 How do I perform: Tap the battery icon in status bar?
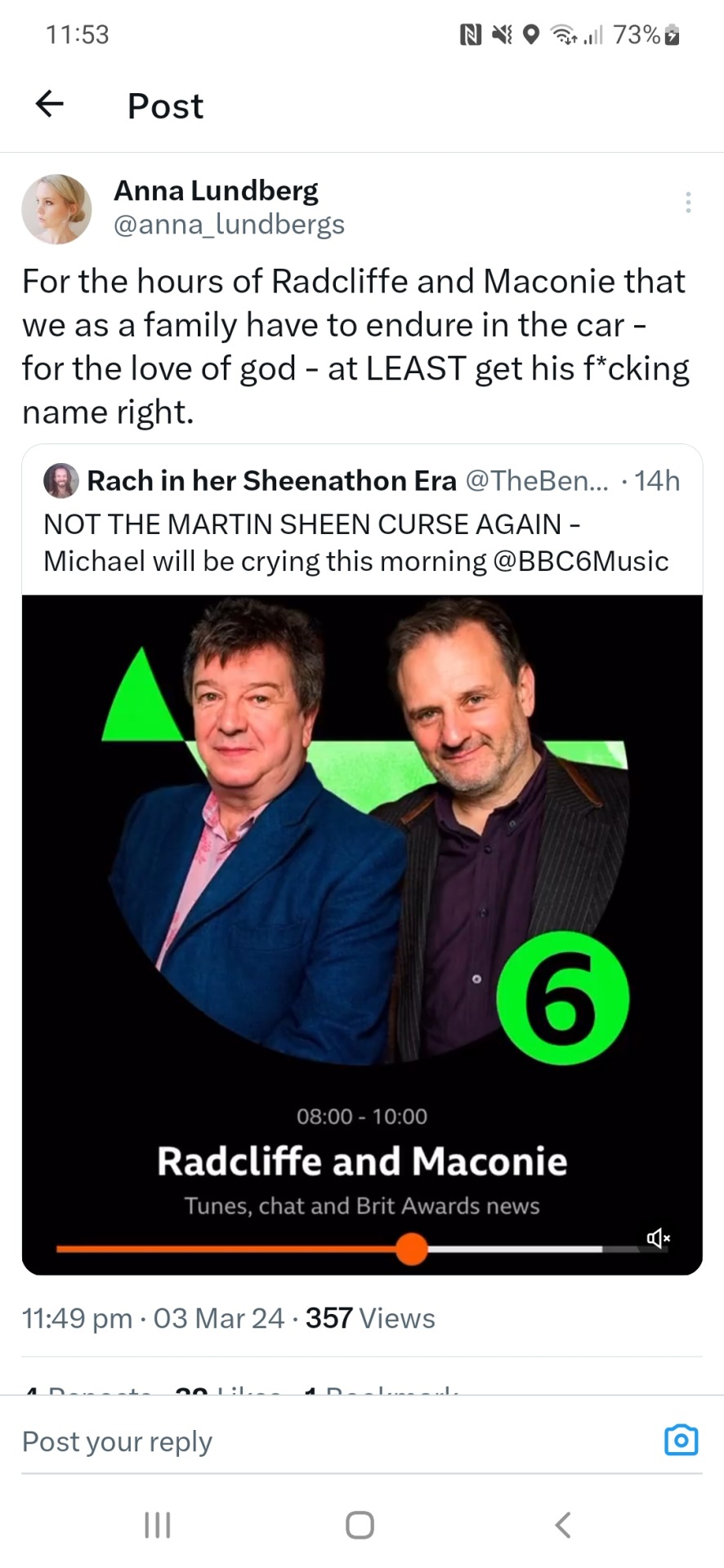pyautogui.click(x=672, y=34)
